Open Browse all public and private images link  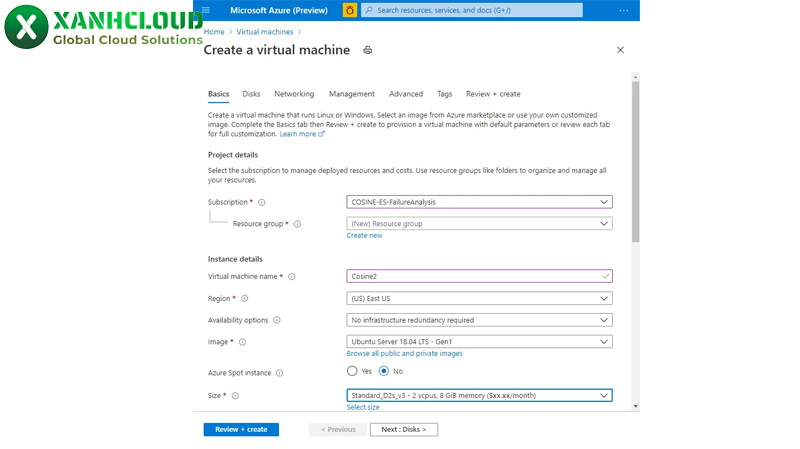click(x=405, y=354)
